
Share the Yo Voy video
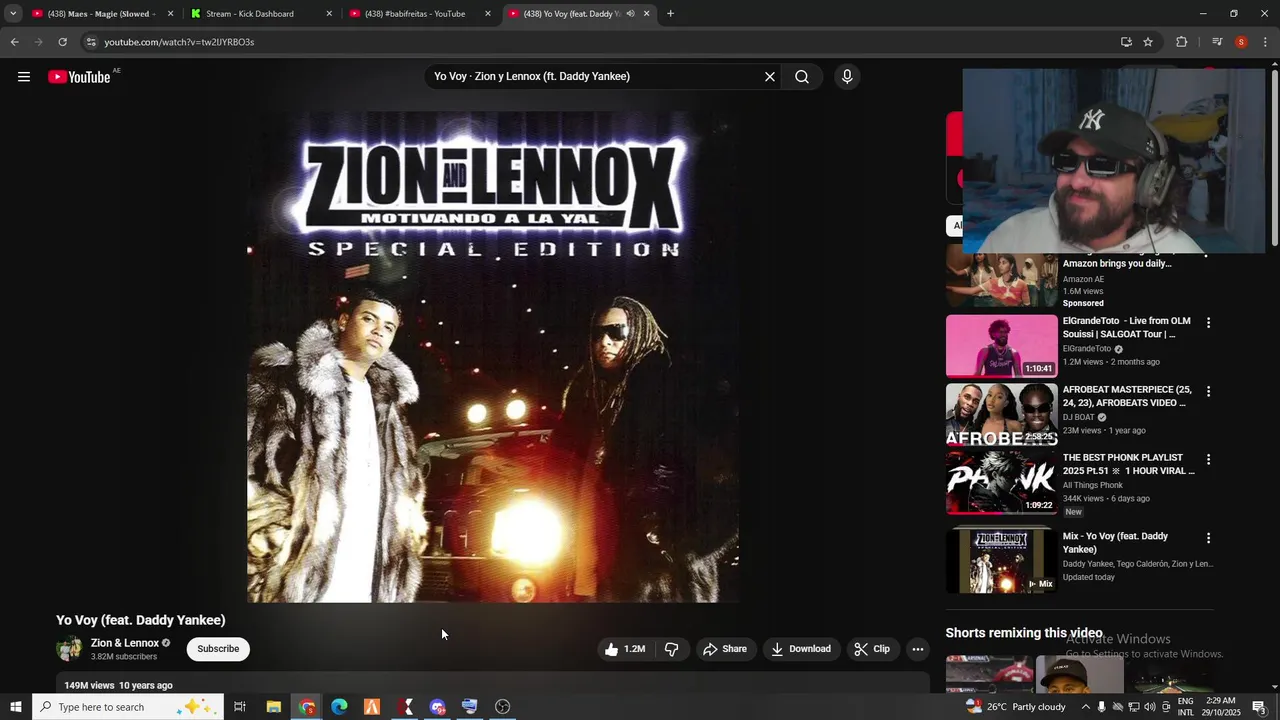tap(725, 649)
